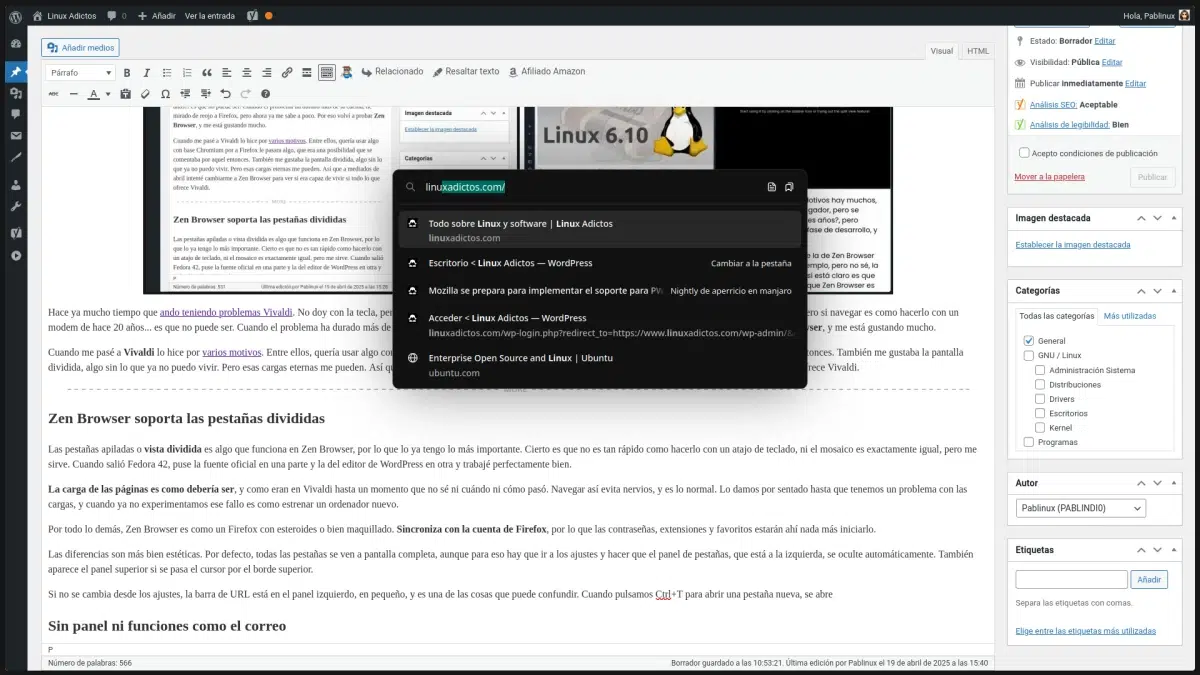The image size is (1200, 675).
Task: Open the Dashboard from the sidebar
Action: click(x=15, y=44)
